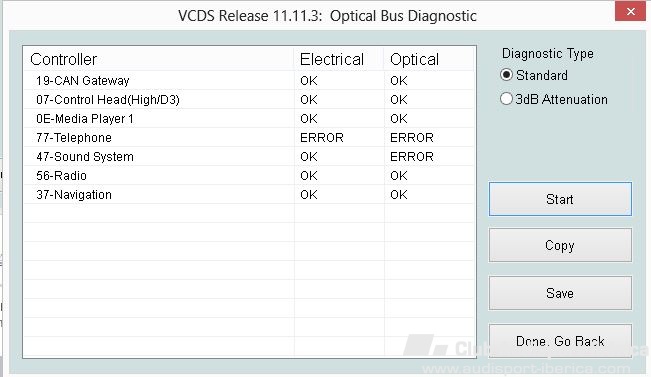Click the Copy button
This screenshot has height=377, width=651.
(x=560, y=245)
